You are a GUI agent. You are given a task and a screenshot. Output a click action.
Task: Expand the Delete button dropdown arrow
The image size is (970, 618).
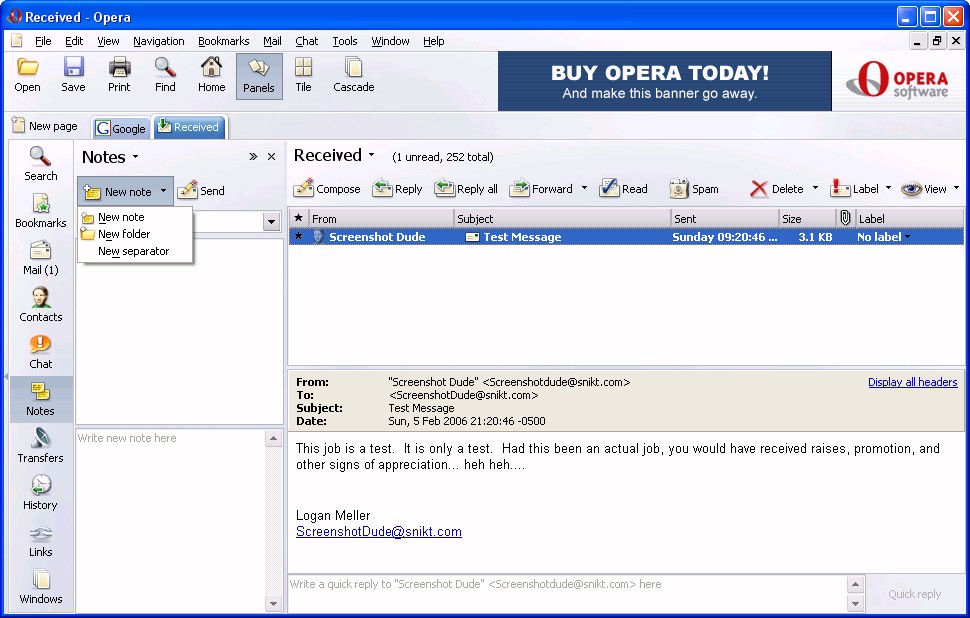pos(815,188)
